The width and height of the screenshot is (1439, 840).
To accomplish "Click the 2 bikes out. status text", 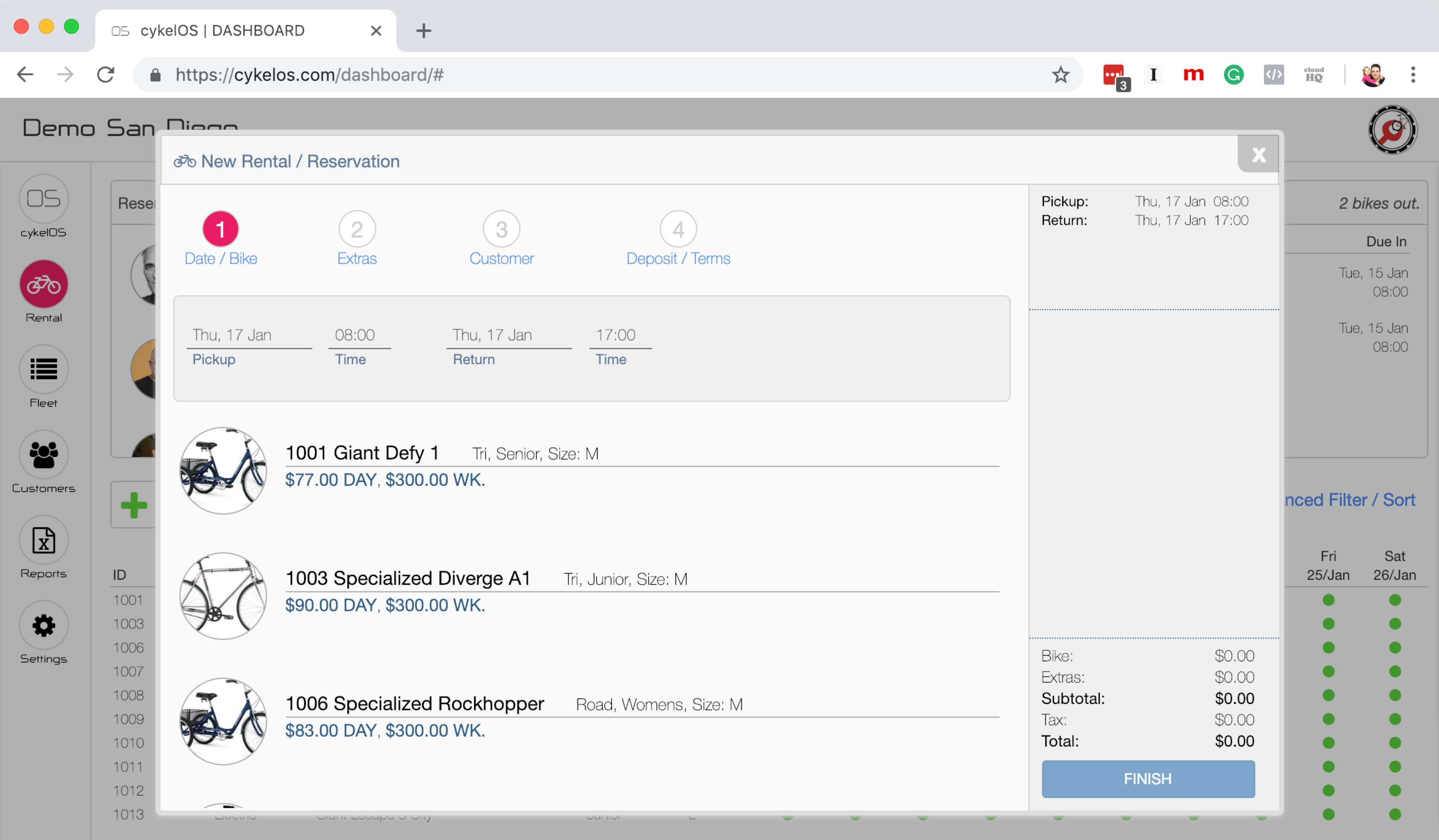I will click(1379, 203).
